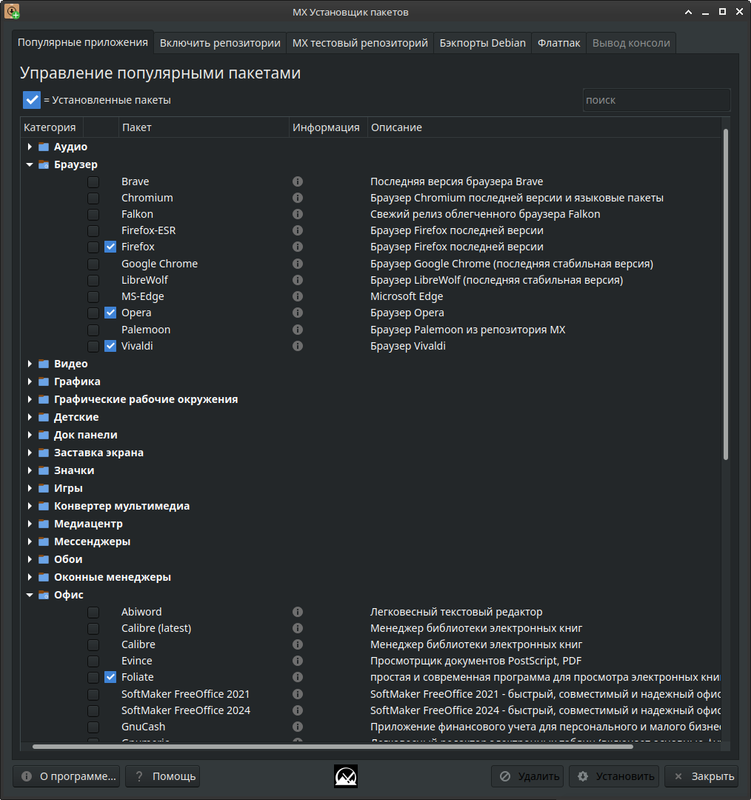The height and width of the screenshot is (800, 751).
Task: Focus the поиск search field
Action: click(x=657, y=100)
